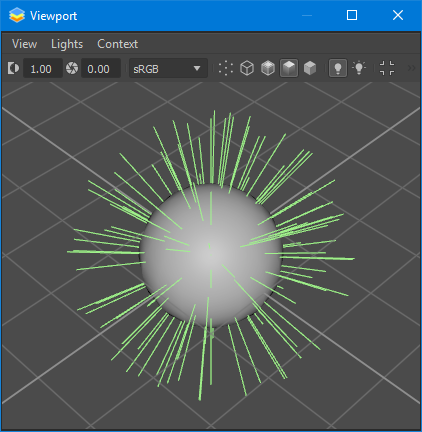Toggle smooth shaded cube display mode

(289, 68)
